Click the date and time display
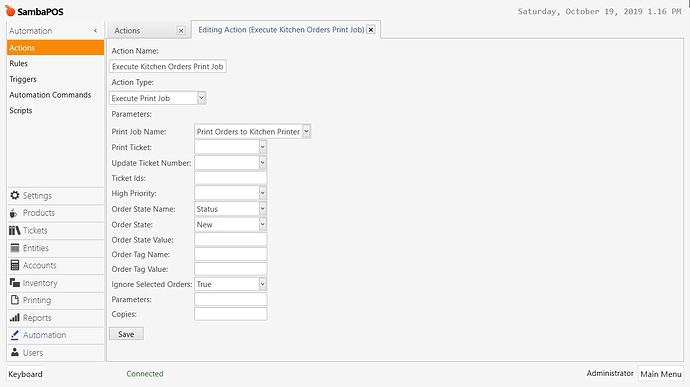 (x=599, y=11)
